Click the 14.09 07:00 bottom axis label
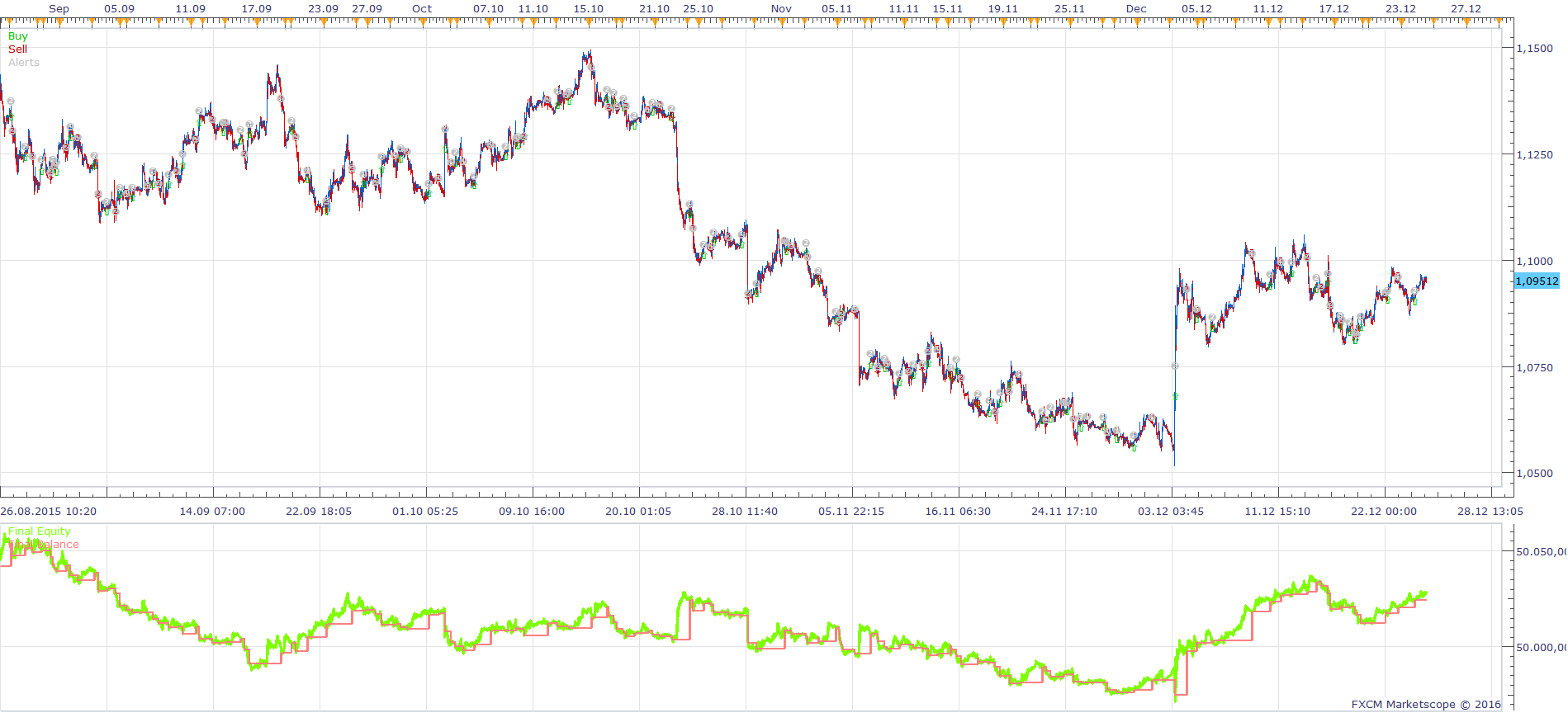Viewport: 1568px width, 713px height. pyautogui.click(x=212, y=512)
